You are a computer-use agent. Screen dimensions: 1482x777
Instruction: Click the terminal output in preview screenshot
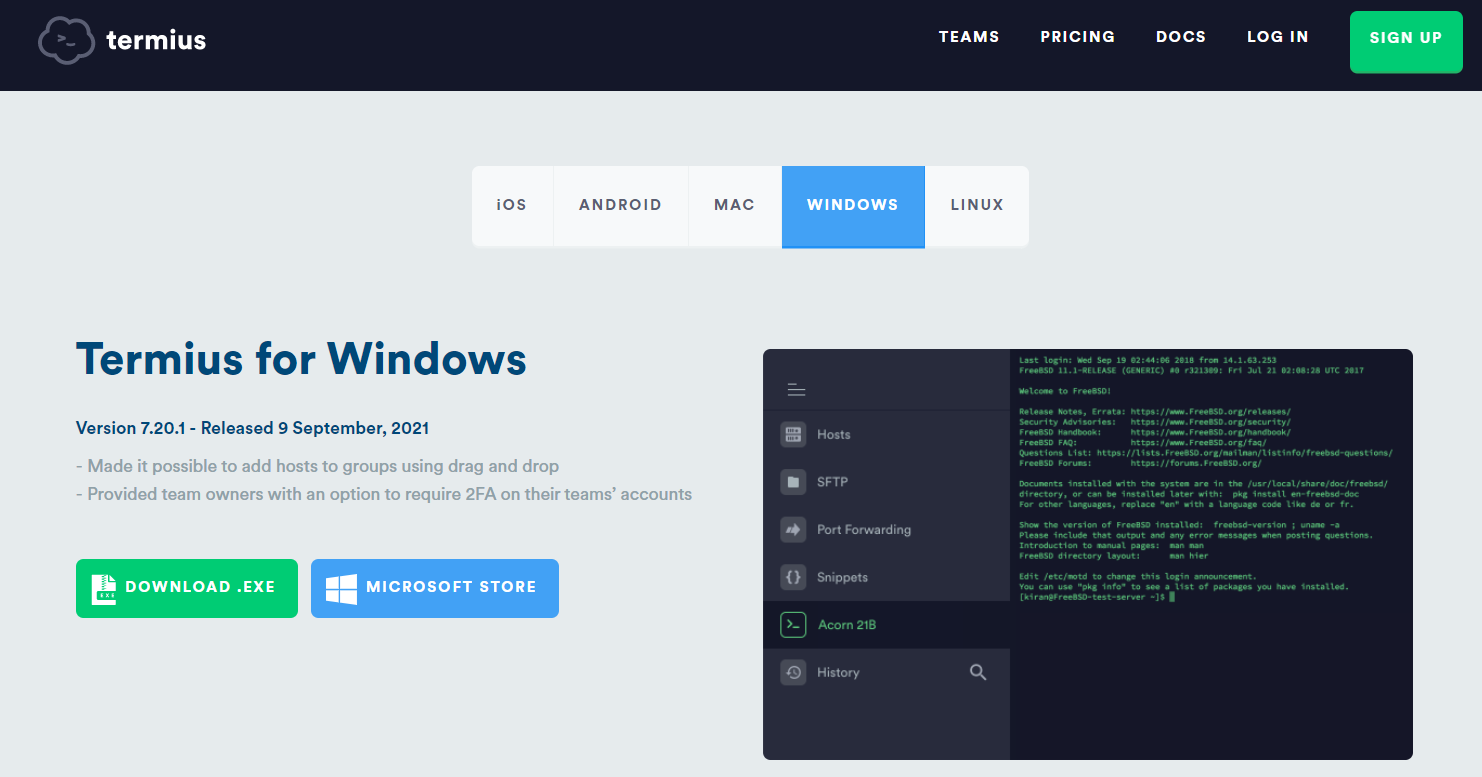pos(1211,554)
